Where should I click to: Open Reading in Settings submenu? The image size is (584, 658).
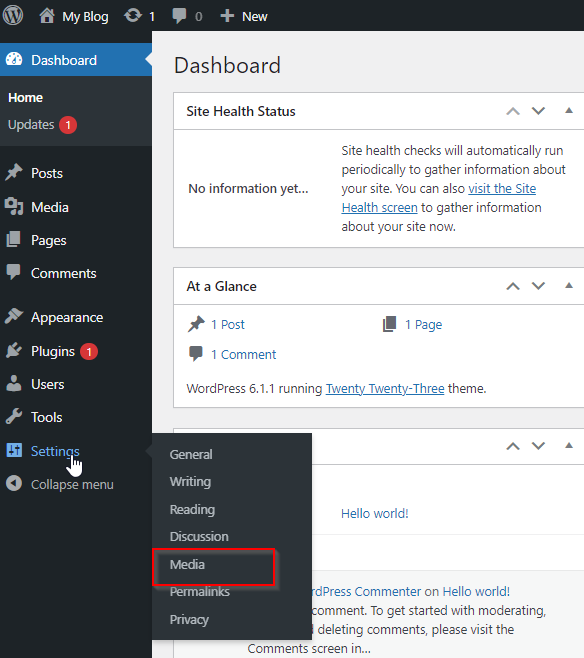(192, 509)
